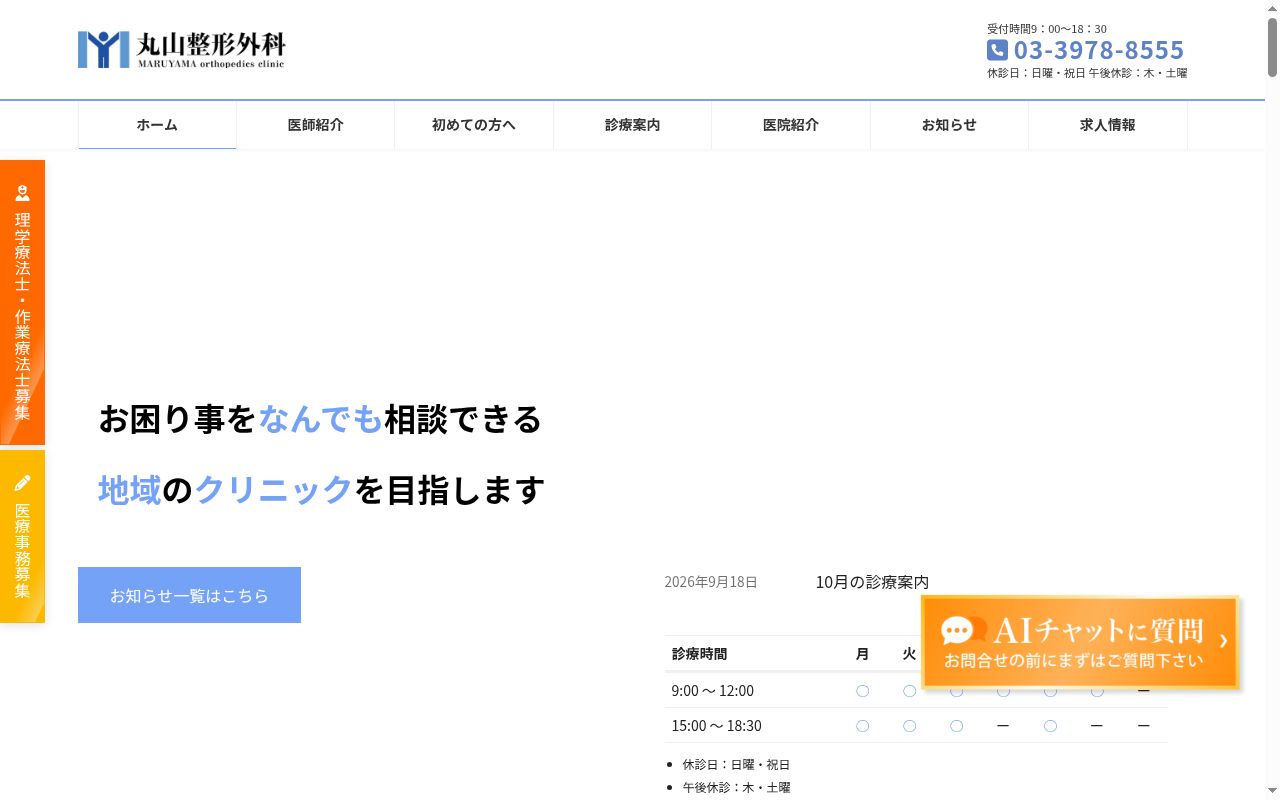Call the phone number 03-3978-8555
Image resolution: width=1280 pixels, height=800 pixels.
click(1099, 50)
